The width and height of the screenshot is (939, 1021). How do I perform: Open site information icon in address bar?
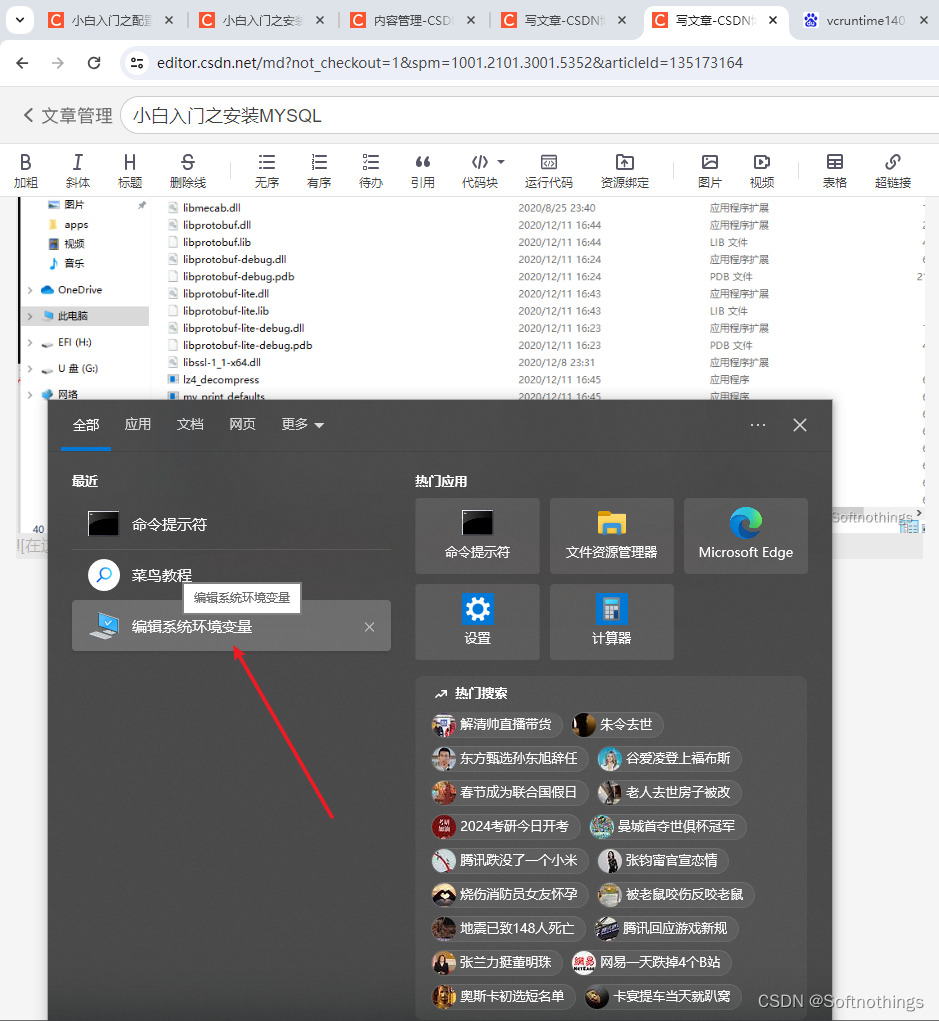pos(137,63)
